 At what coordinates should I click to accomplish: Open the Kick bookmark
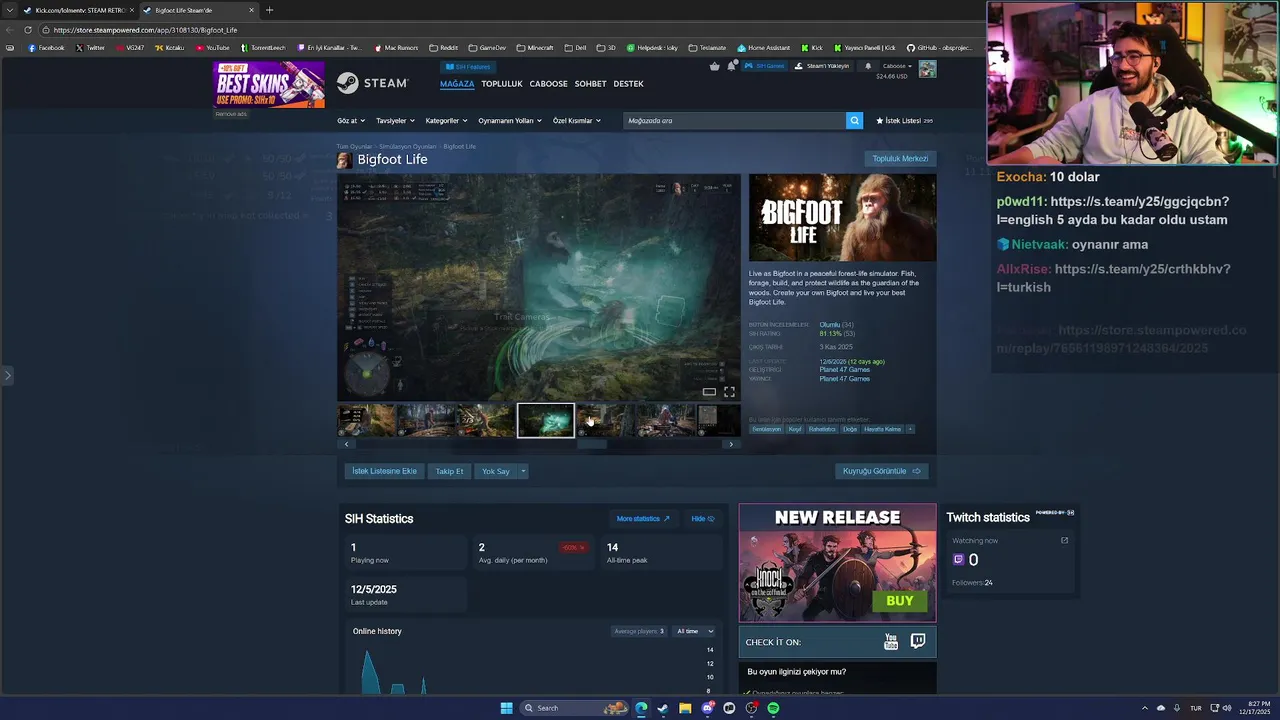click(x=812, y=48)
